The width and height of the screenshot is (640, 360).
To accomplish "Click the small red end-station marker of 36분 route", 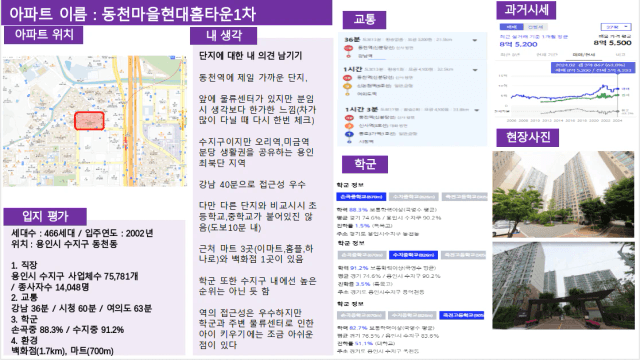I will [349, 56].
